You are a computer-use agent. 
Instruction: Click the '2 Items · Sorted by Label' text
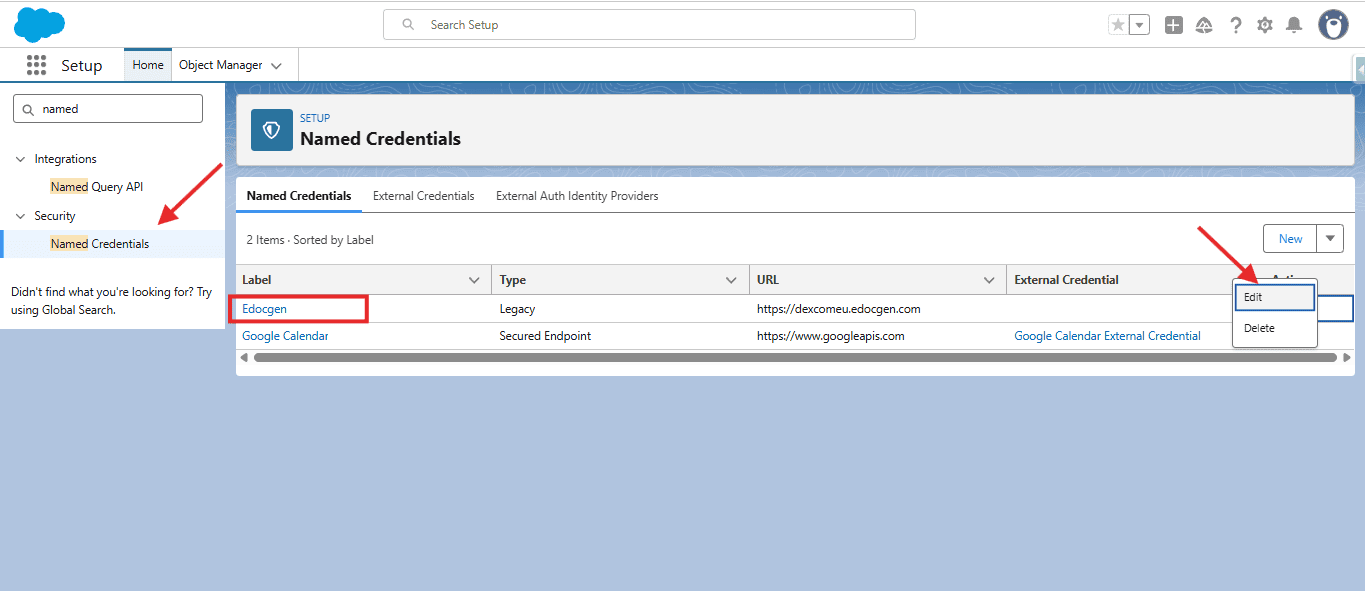coord(310,240)
